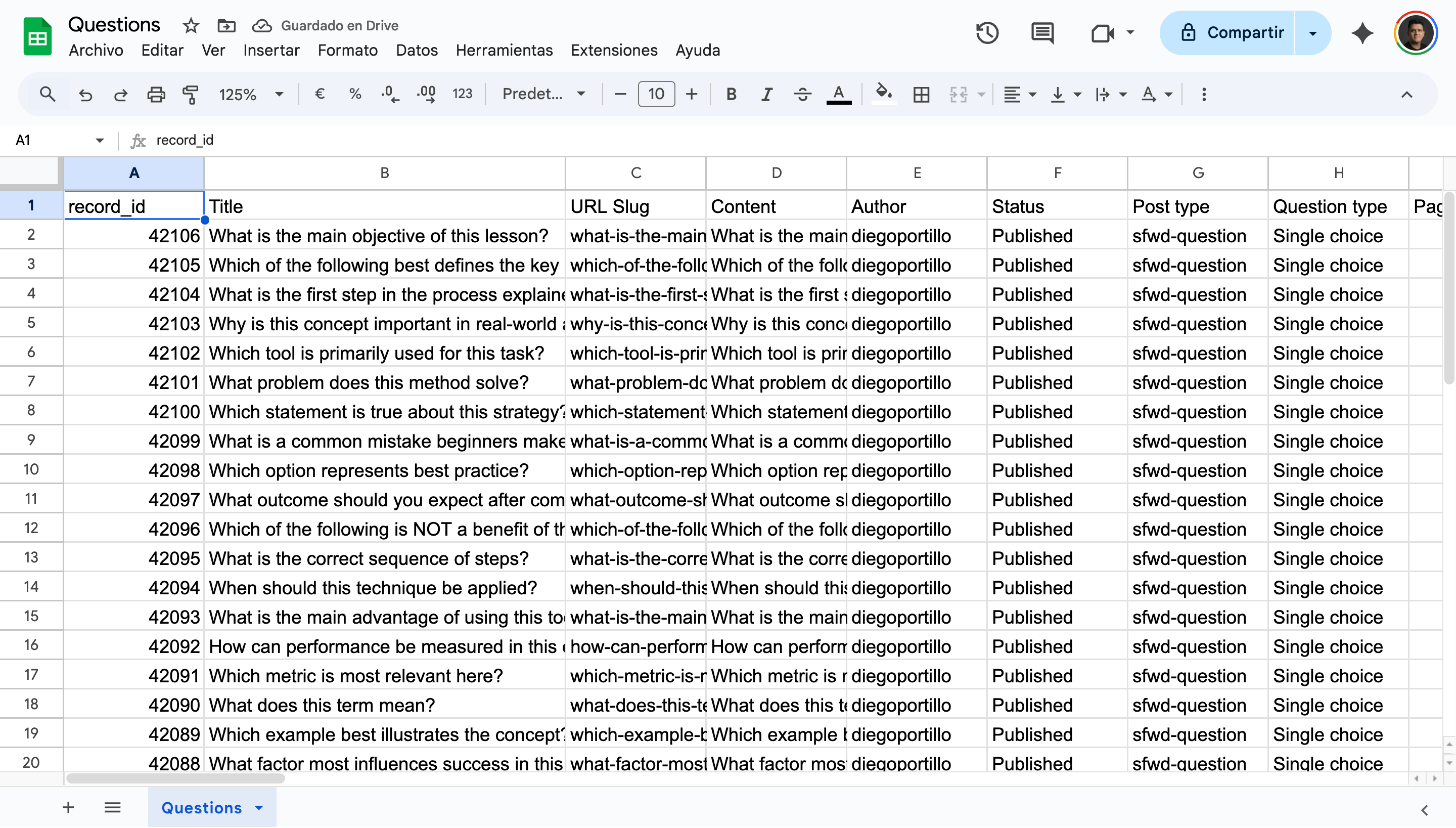Toggle bold formatting

tap(732, 95)
